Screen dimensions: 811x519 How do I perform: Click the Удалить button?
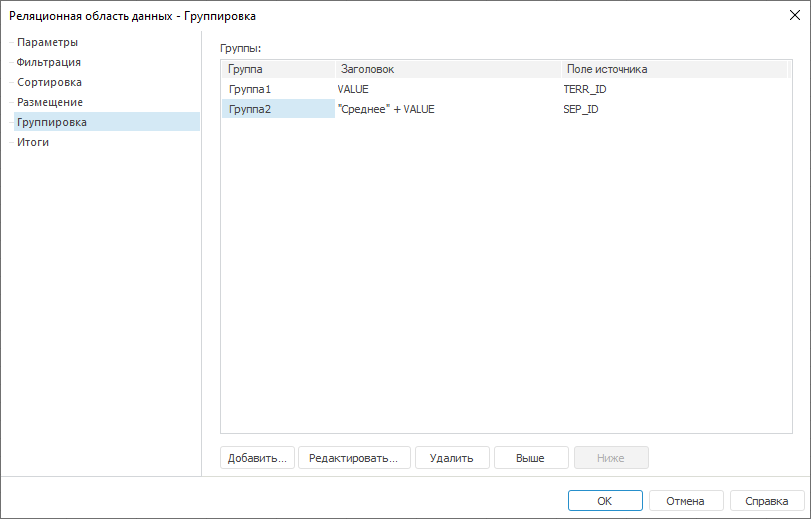[x=451, y=458]
